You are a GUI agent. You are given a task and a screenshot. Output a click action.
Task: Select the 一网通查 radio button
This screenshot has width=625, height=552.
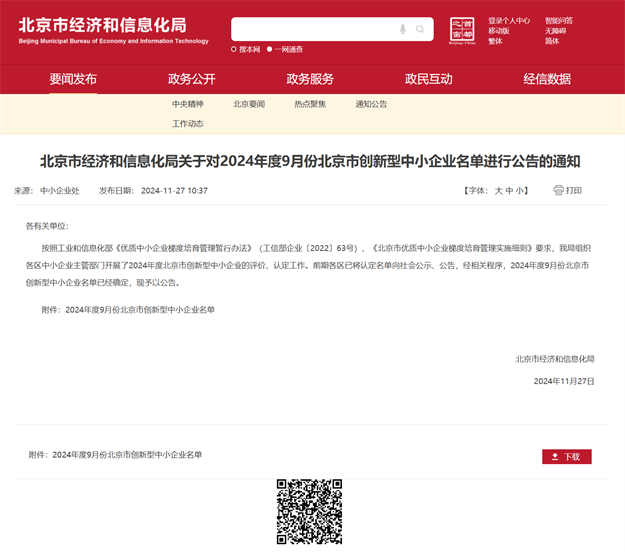271,49
